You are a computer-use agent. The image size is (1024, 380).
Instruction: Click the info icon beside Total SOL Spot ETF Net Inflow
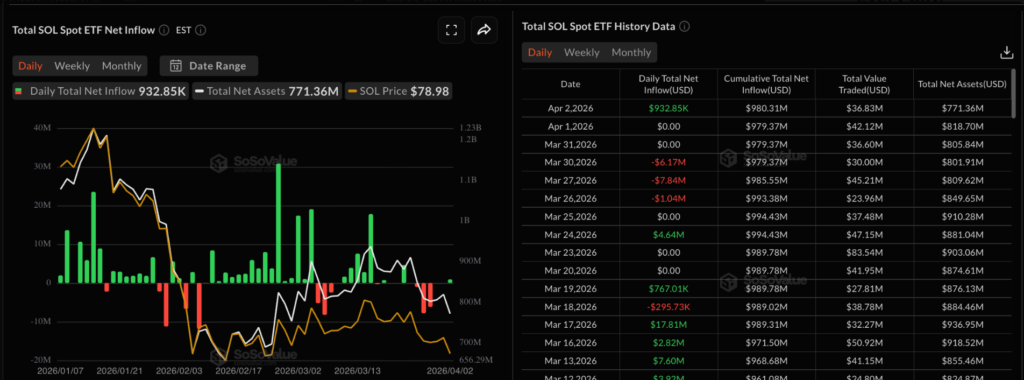click(164, 30)
